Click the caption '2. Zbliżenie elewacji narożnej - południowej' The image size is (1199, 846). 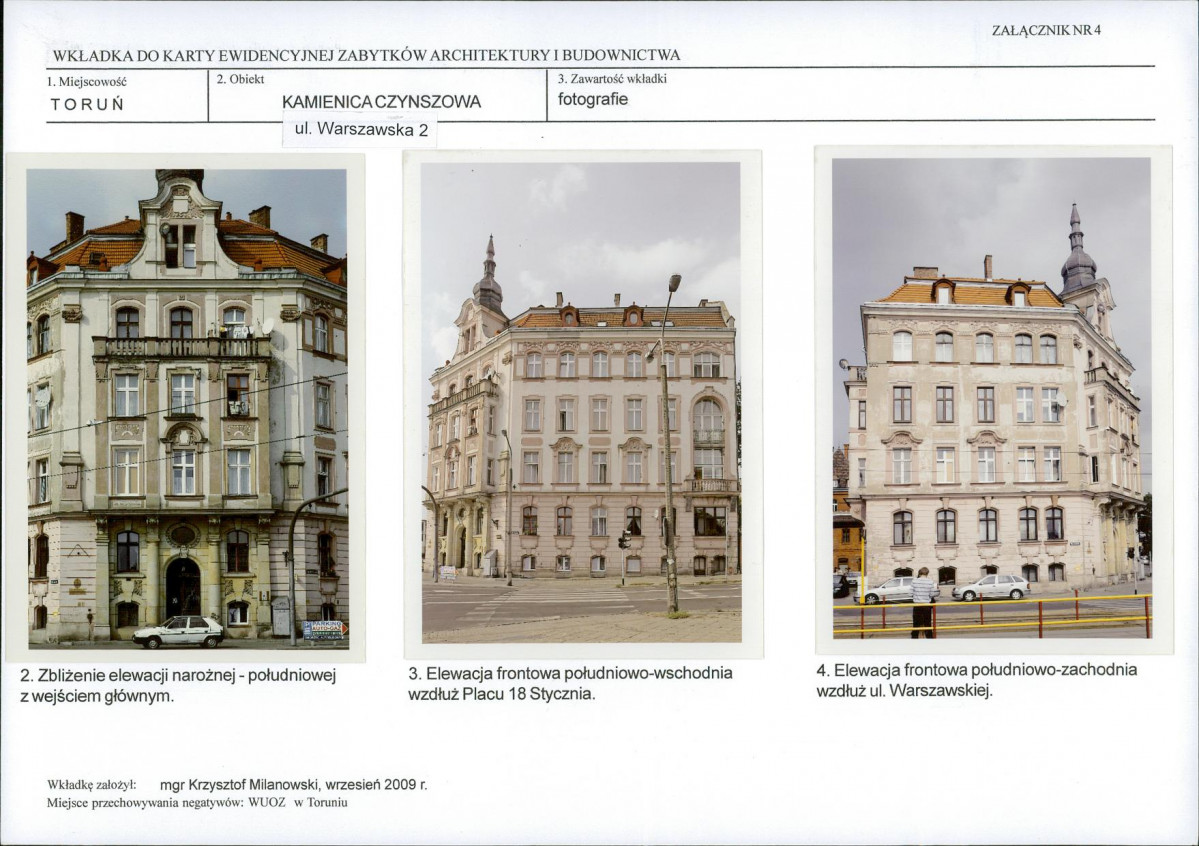pos(178,675)
